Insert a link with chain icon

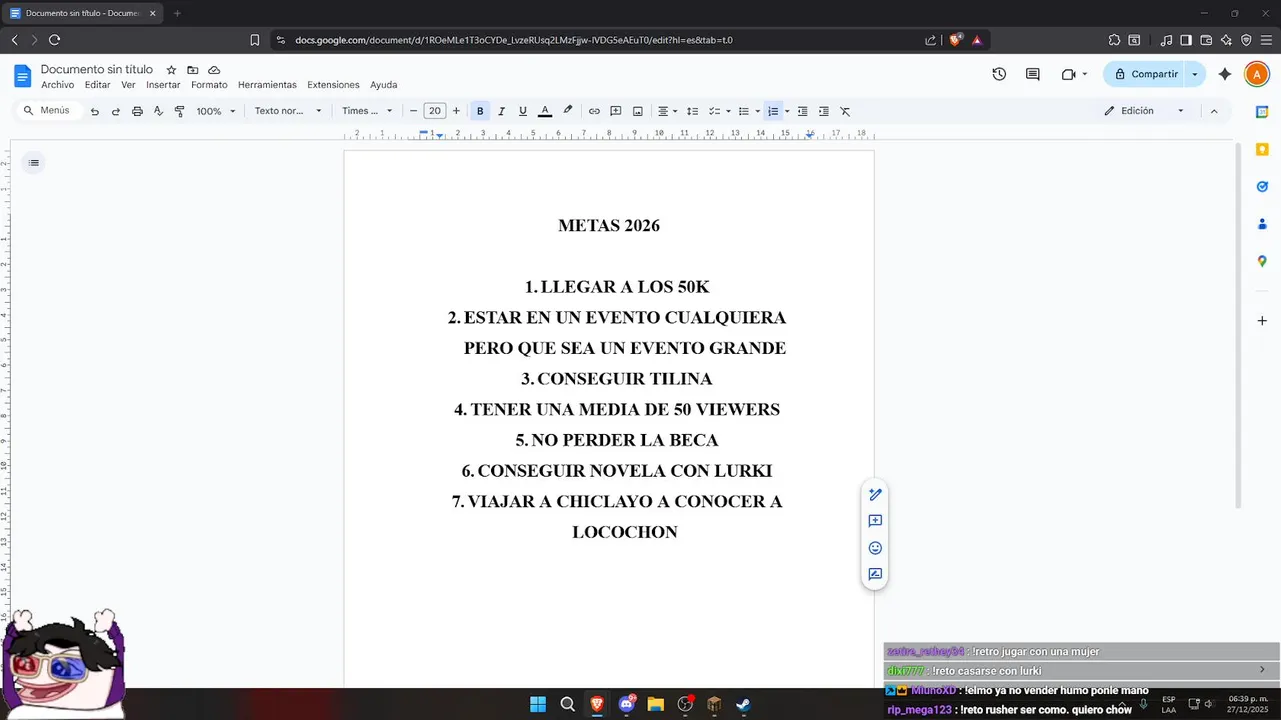(594, 111)
